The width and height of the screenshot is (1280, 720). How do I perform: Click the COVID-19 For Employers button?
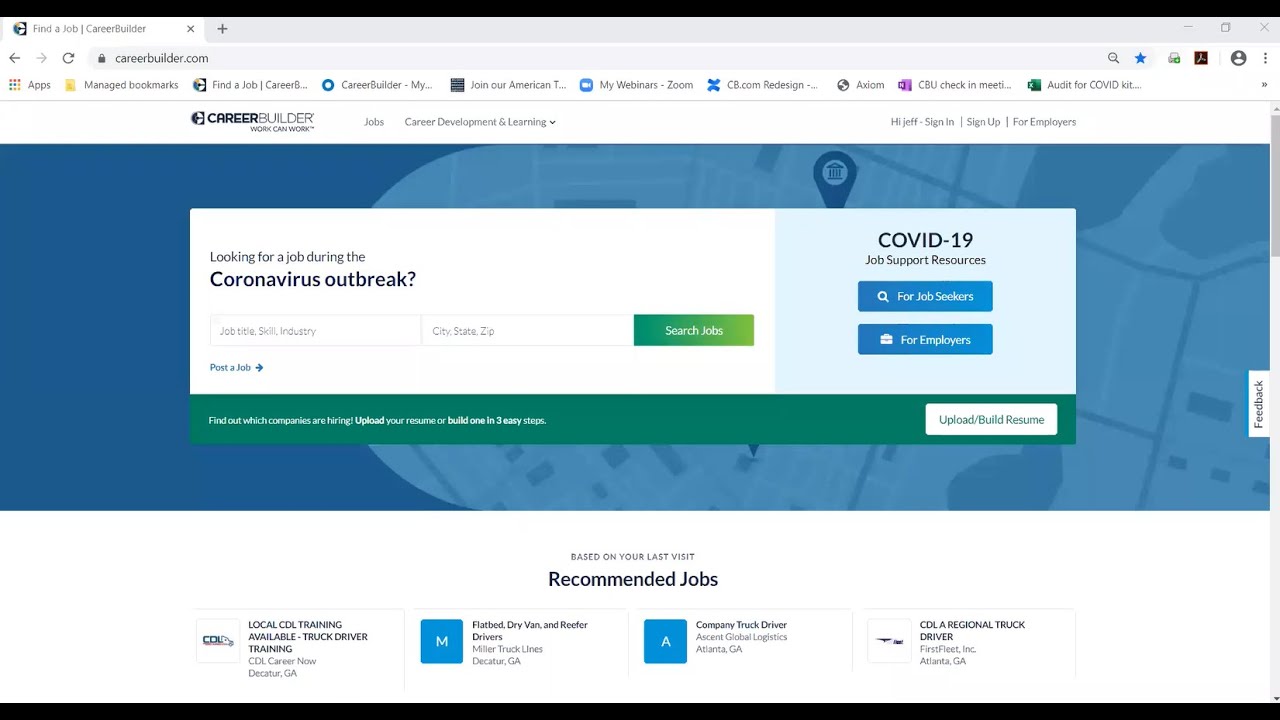925,340
